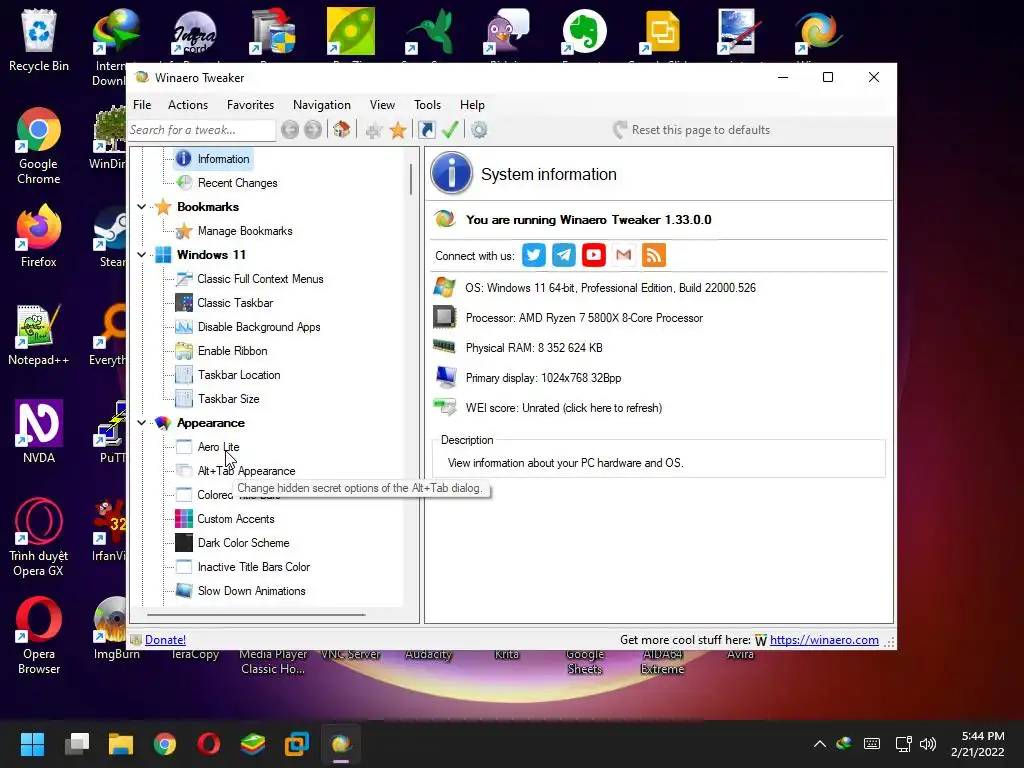Click the add bookmark star-plus icon

[x=374, y=131]
